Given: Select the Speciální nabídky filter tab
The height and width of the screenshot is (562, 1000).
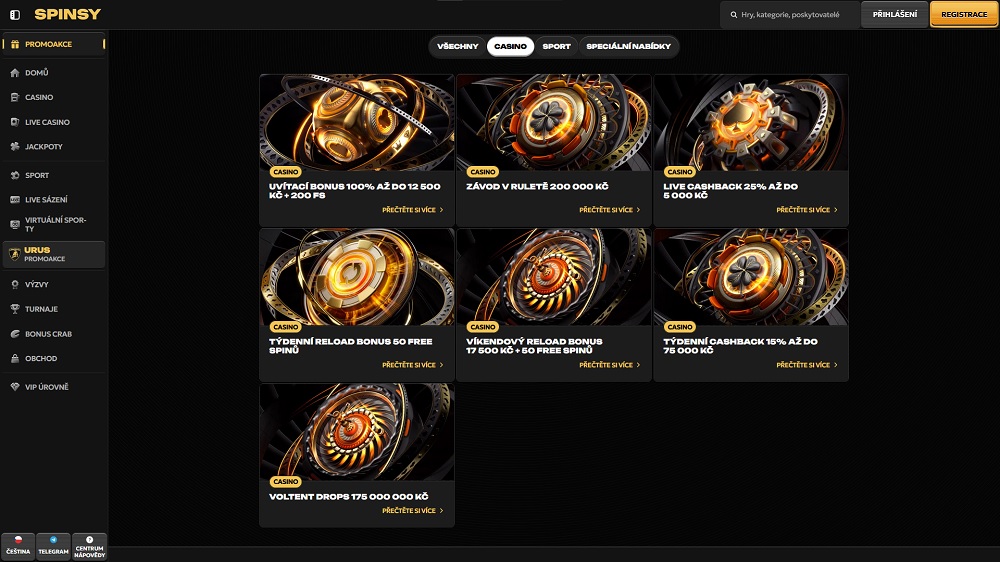Looking at the screenshot, I should [628, 46].
